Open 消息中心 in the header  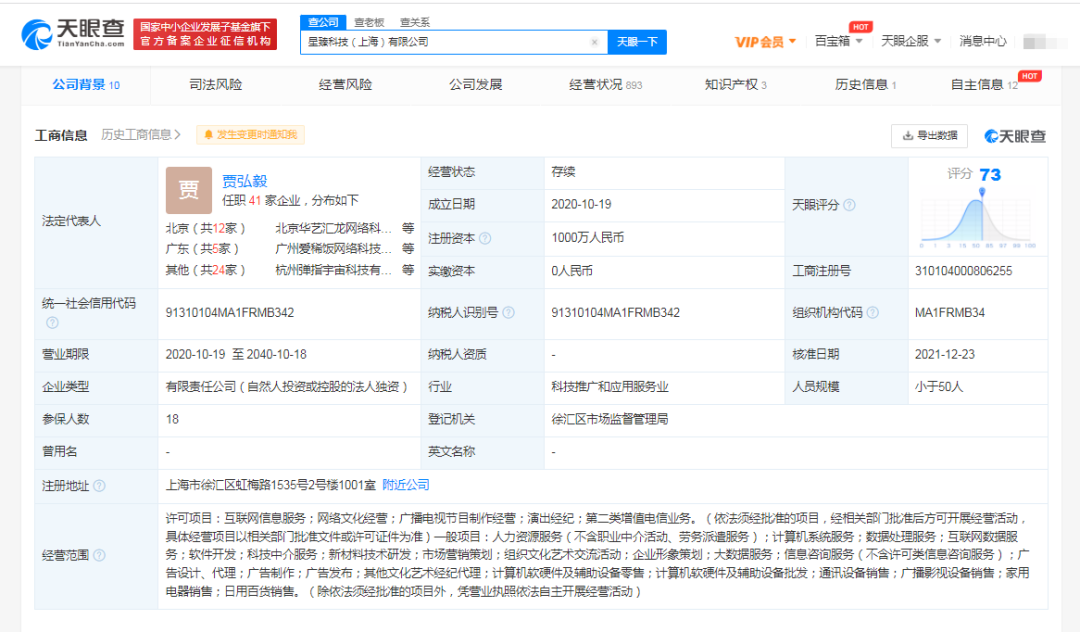point(983,41)
